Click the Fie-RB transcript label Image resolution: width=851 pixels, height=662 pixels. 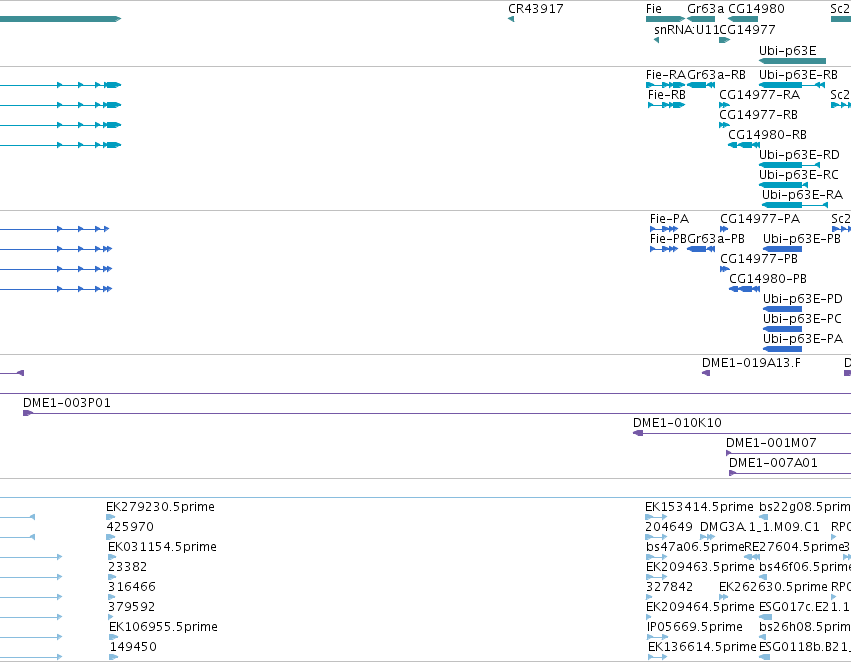click(x=666, y=95)
